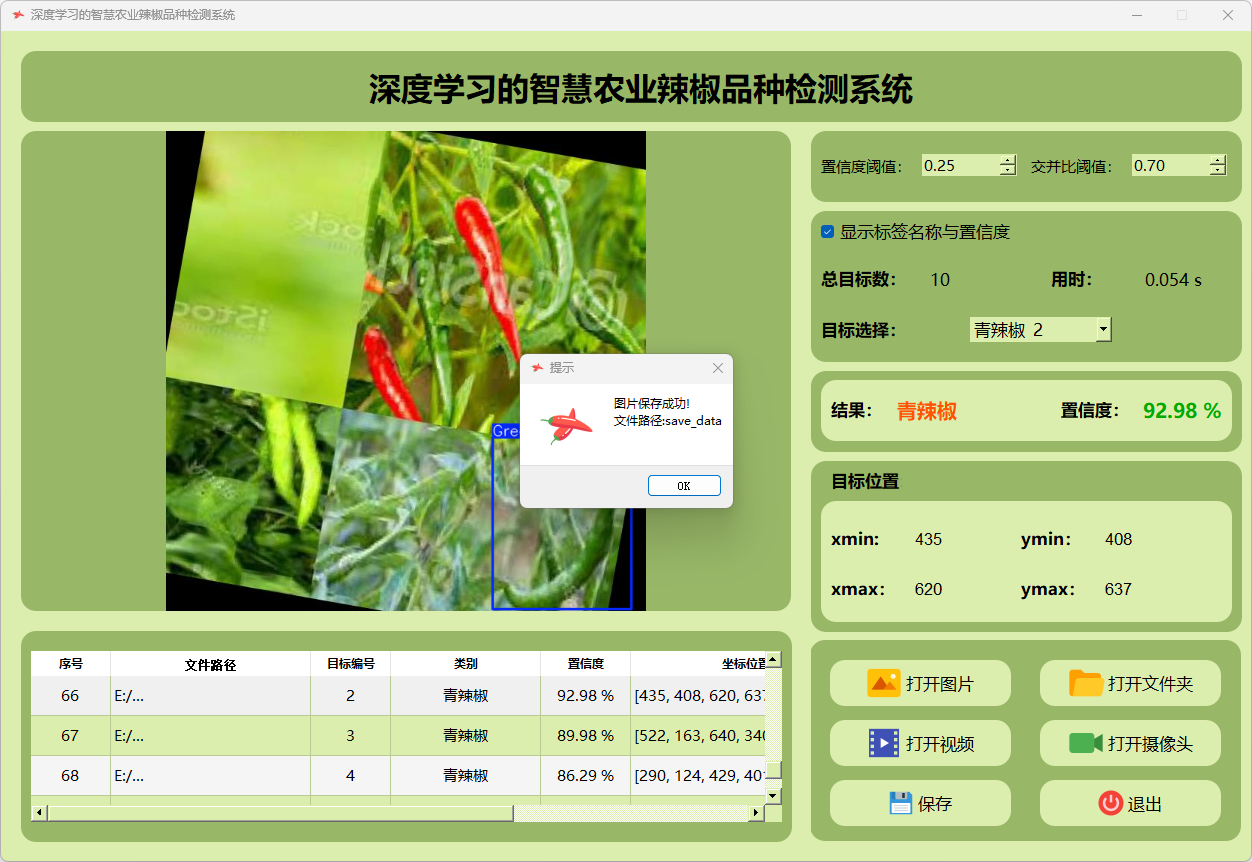Click the 退出 button label
1252x862 pixels.
1145,804
